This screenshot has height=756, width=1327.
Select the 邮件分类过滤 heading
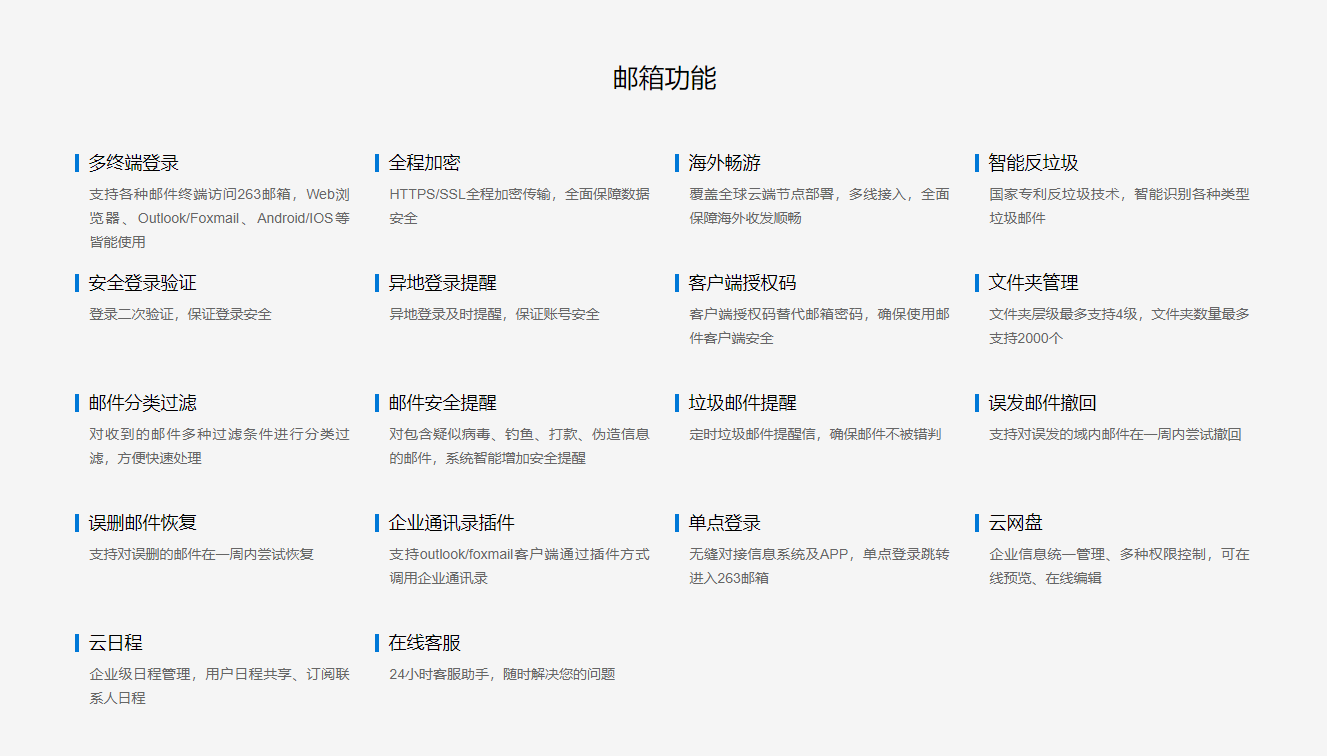coord(142,403)
